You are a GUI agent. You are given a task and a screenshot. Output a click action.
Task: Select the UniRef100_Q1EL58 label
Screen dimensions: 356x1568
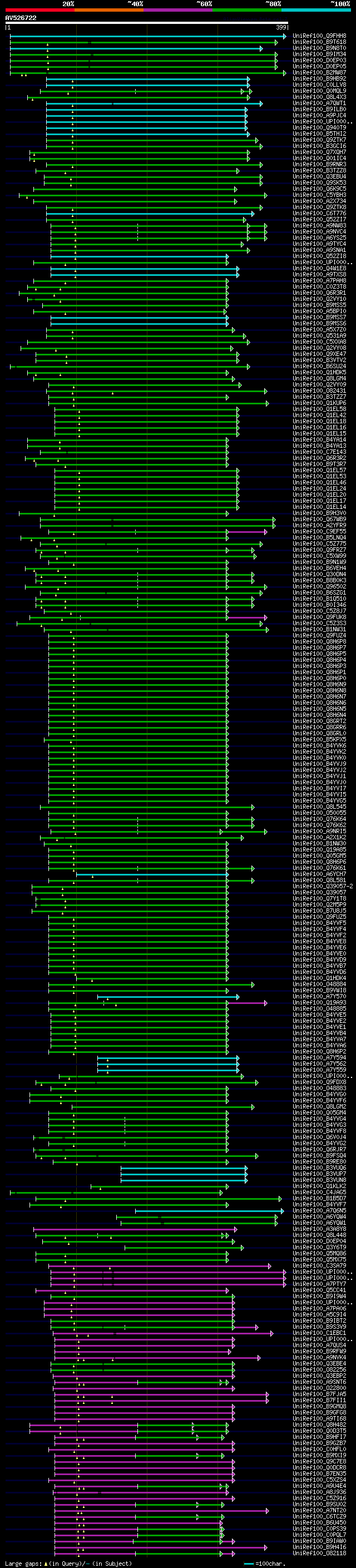coord(319,409)
